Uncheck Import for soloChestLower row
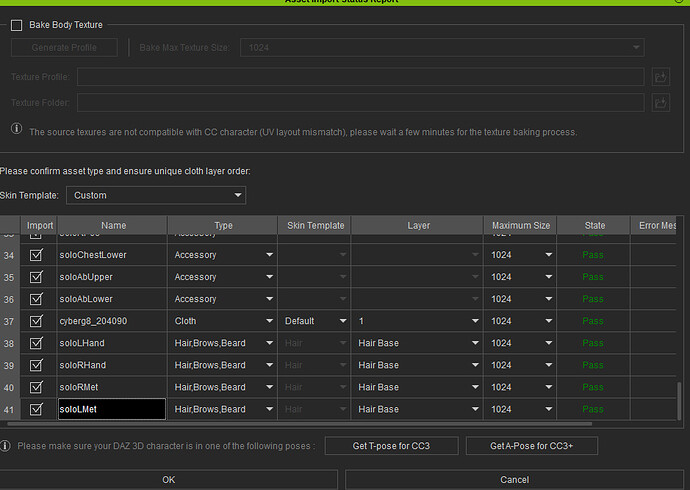 pyautogui.click(x=37, y=255)
